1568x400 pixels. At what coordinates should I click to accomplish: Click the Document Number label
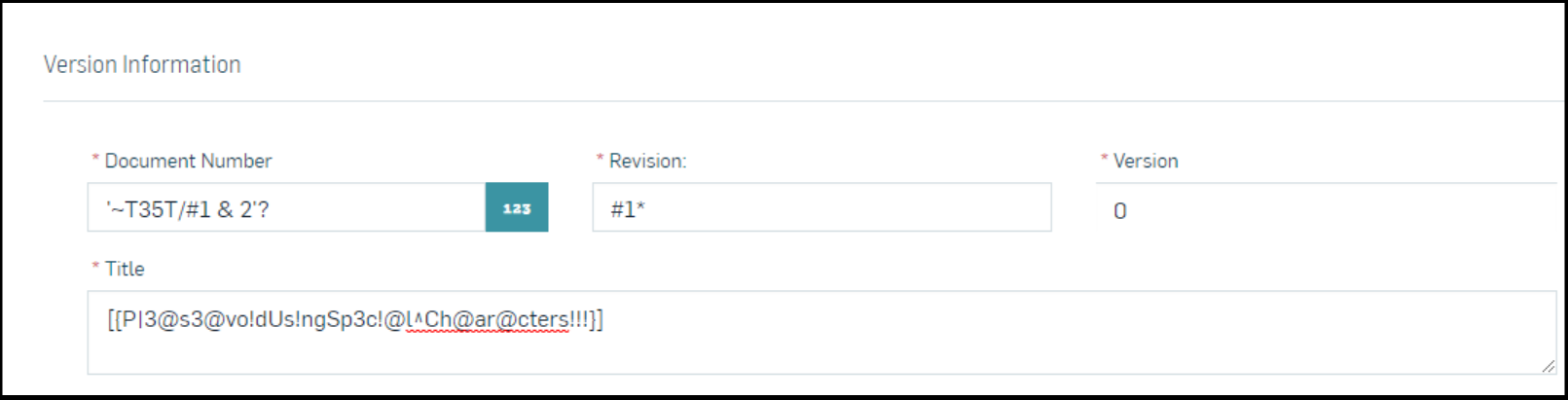(x=188, y=162)
